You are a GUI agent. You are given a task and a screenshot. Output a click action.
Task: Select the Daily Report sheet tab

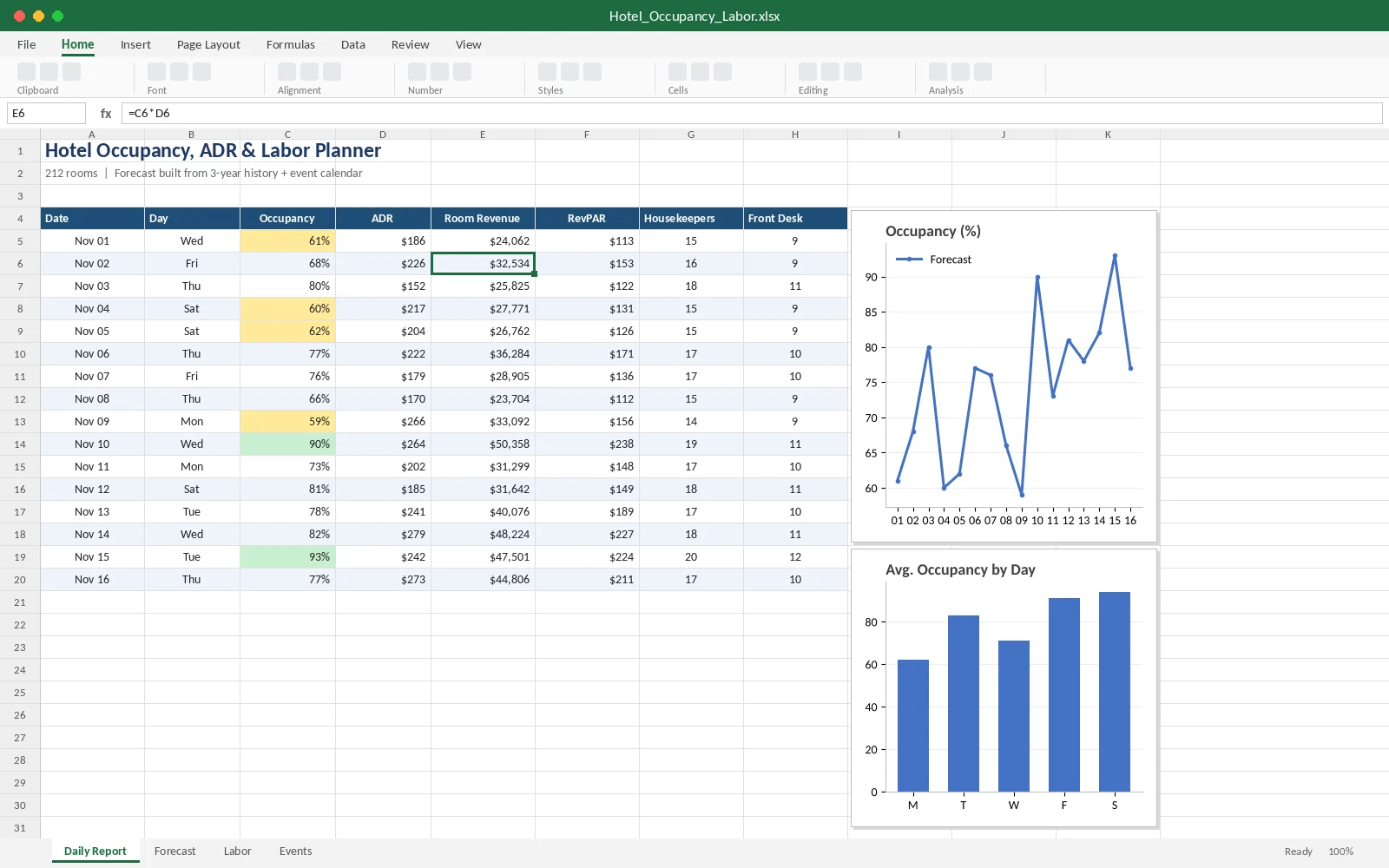pyautogui.click(x=95, y=851)
